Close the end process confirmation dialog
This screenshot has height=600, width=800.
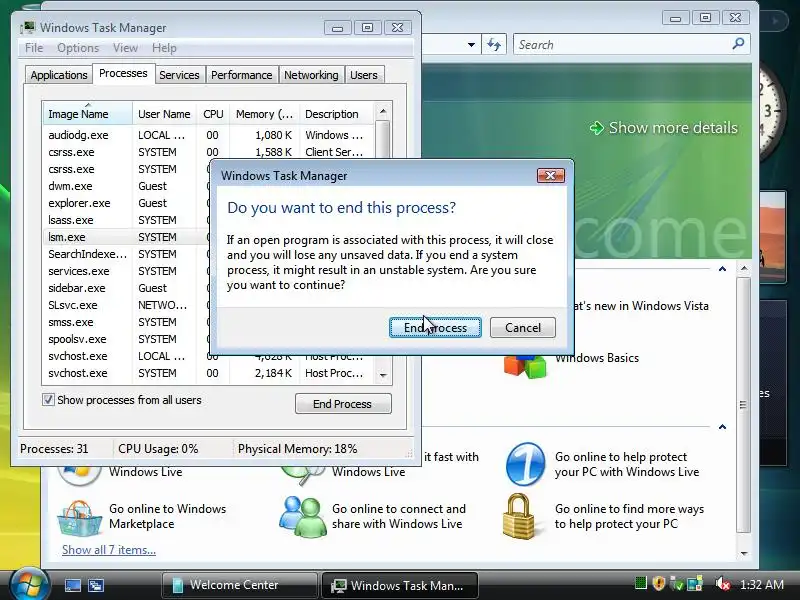pyautogui.click(x=551, y=176)
